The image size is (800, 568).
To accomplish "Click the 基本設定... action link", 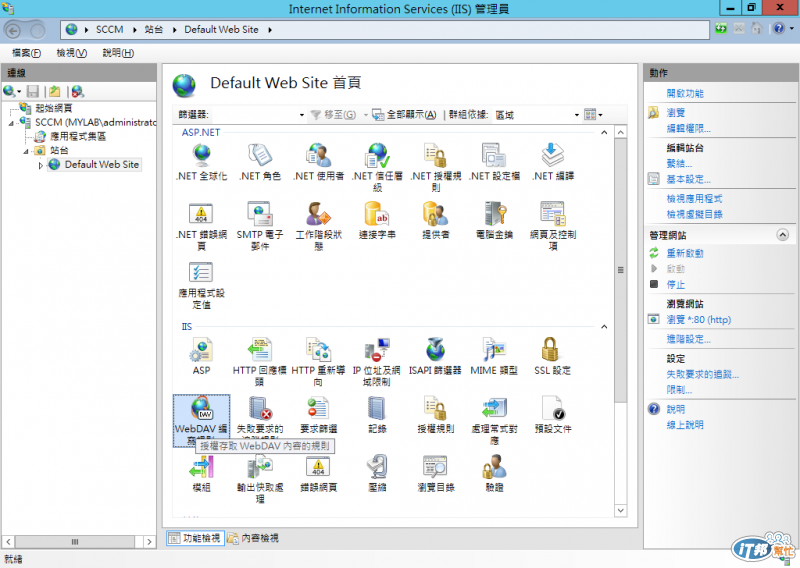I will (x=688, y=179).
